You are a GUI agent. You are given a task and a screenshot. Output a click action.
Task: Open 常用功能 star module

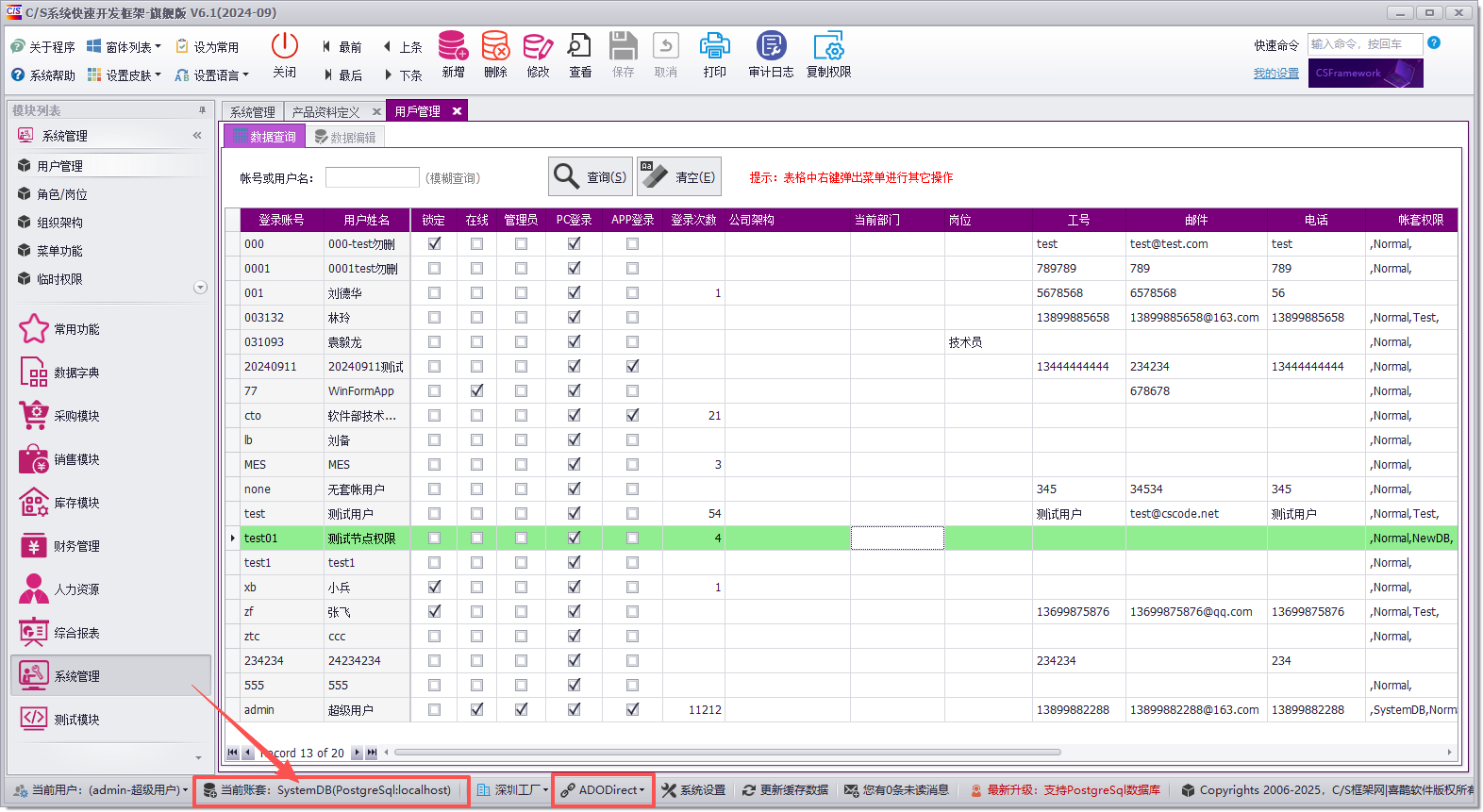pyautogui.click(x=59, y=329)
